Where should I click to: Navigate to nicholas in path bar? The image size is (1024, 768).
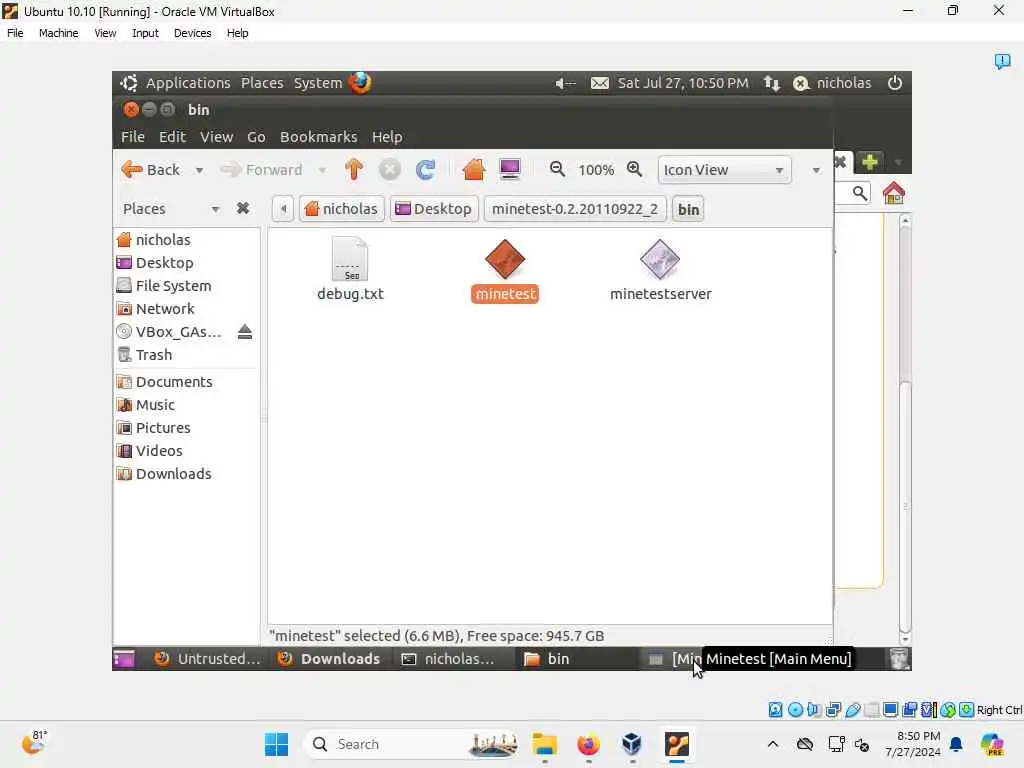click(341, 209)
